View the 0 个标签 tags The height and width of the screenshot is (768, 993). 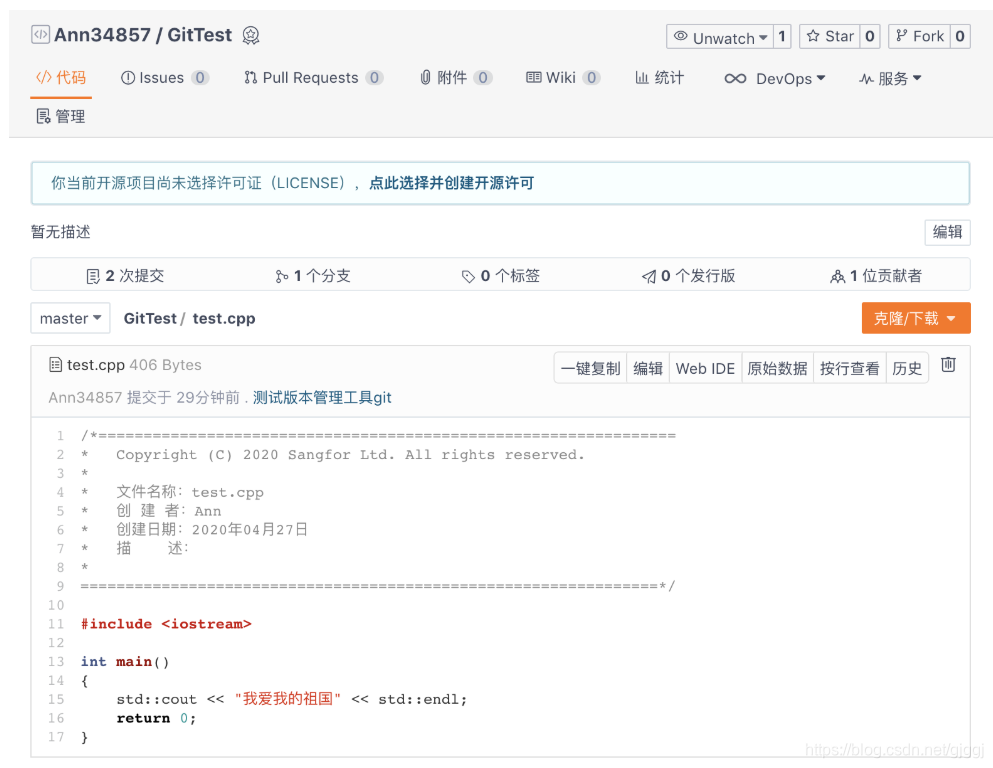tap(500, 276)
